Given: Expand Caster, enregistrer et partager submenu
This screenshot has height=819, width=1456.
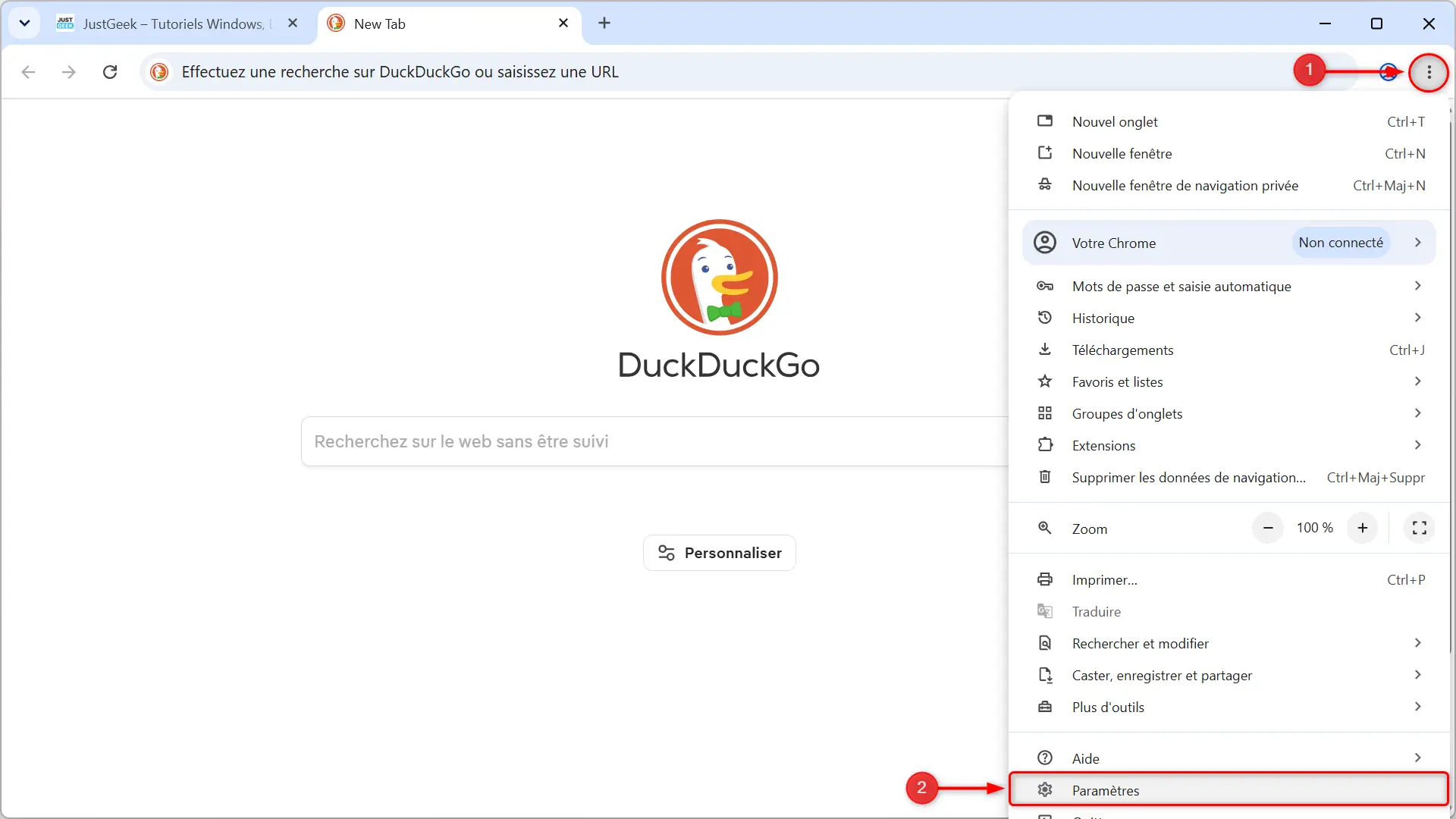Looking at the screenshot, I should [1229, 676].
